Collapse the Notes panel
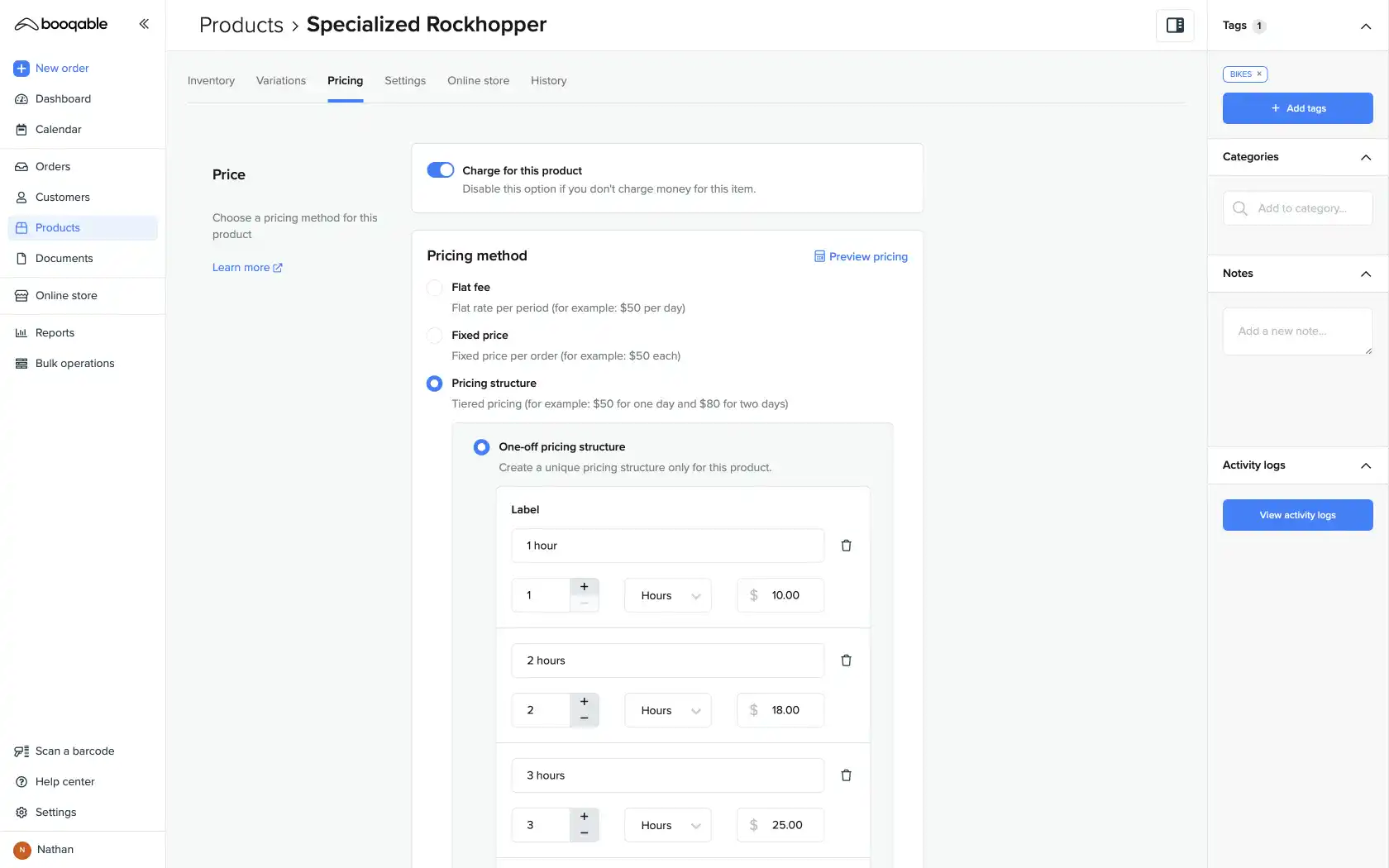 point(1366,274)
